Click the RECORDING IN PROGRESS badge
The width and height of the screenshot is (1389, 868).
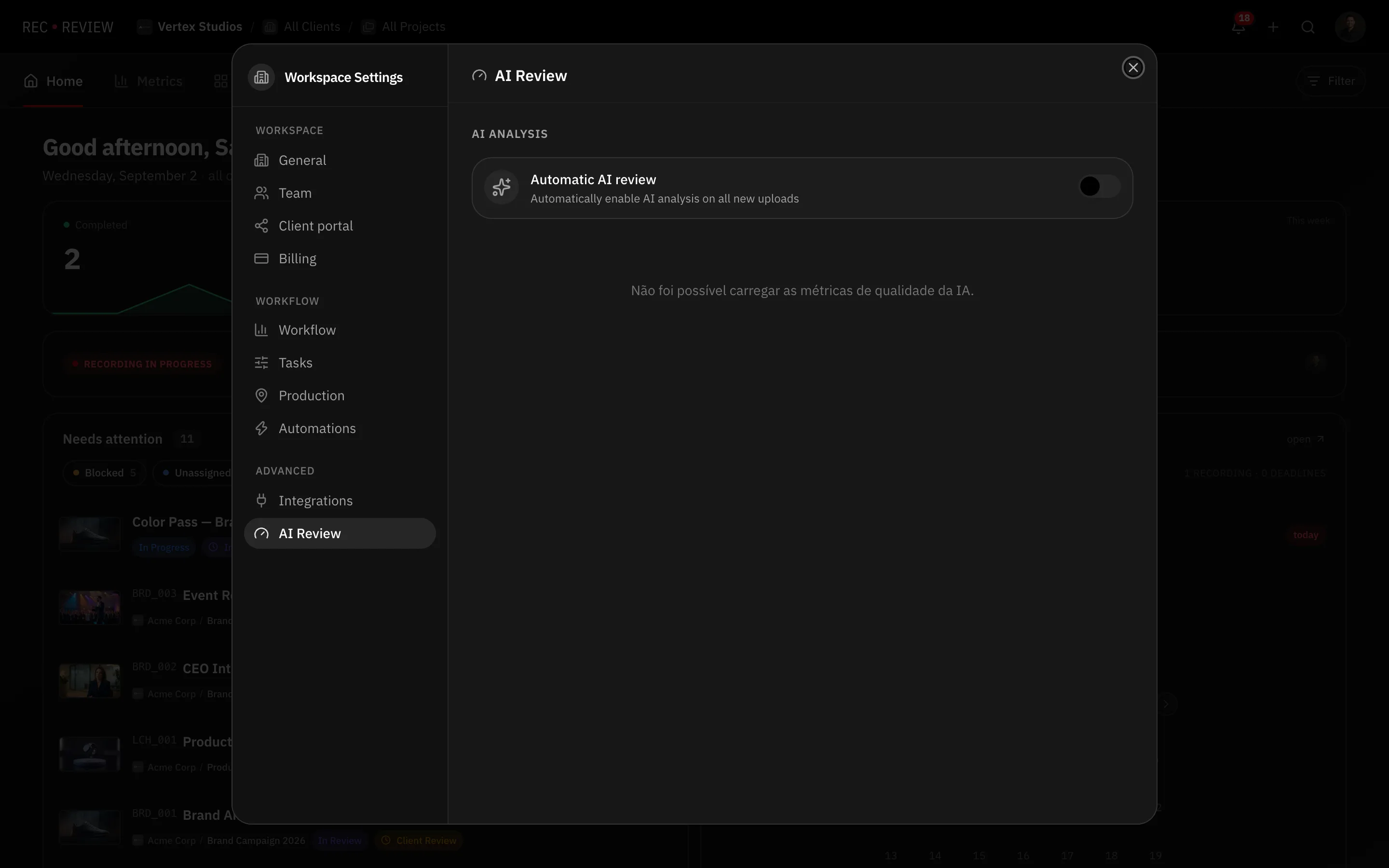click(142, 364)
